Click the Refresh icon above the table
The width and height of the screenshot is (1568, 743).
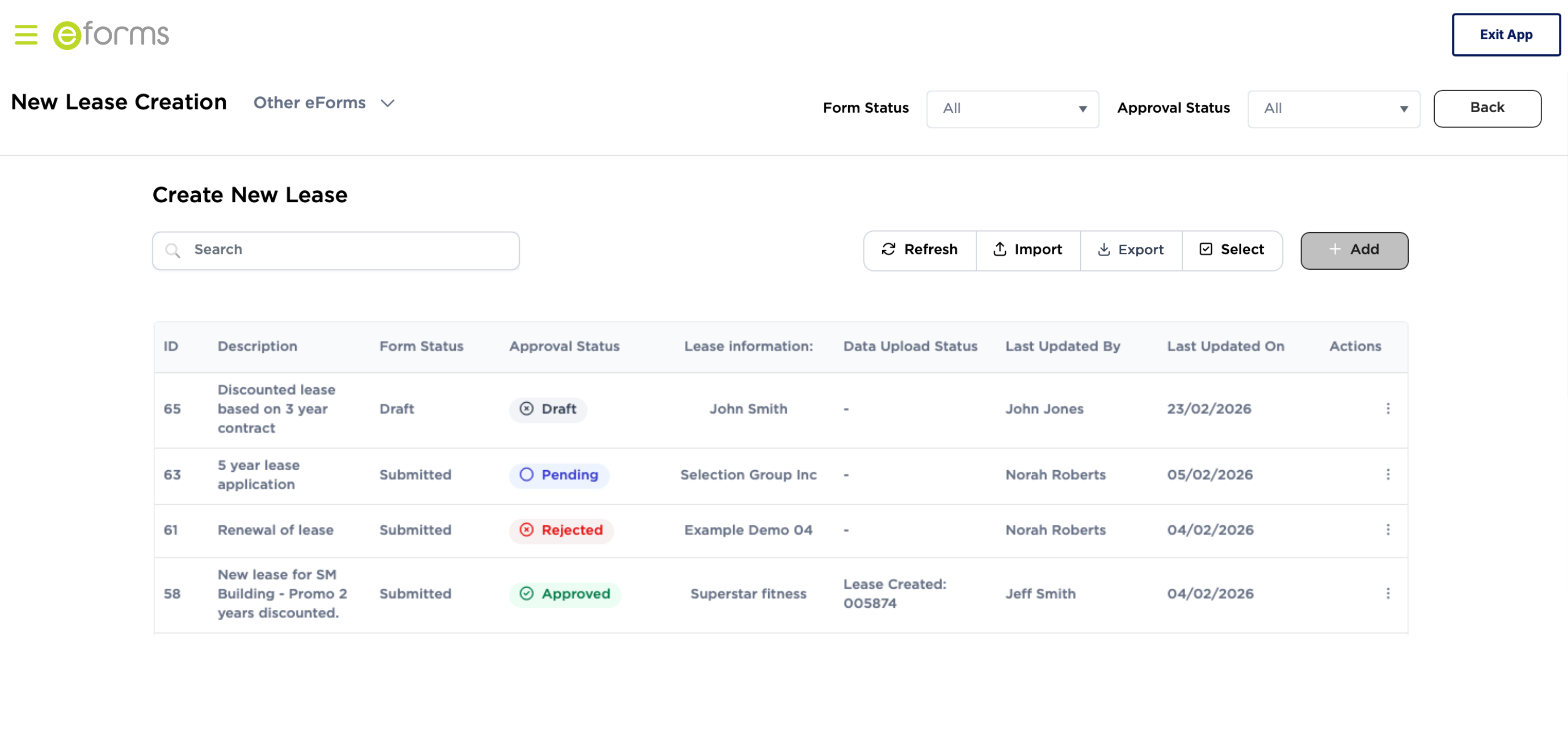coord(888,249)
